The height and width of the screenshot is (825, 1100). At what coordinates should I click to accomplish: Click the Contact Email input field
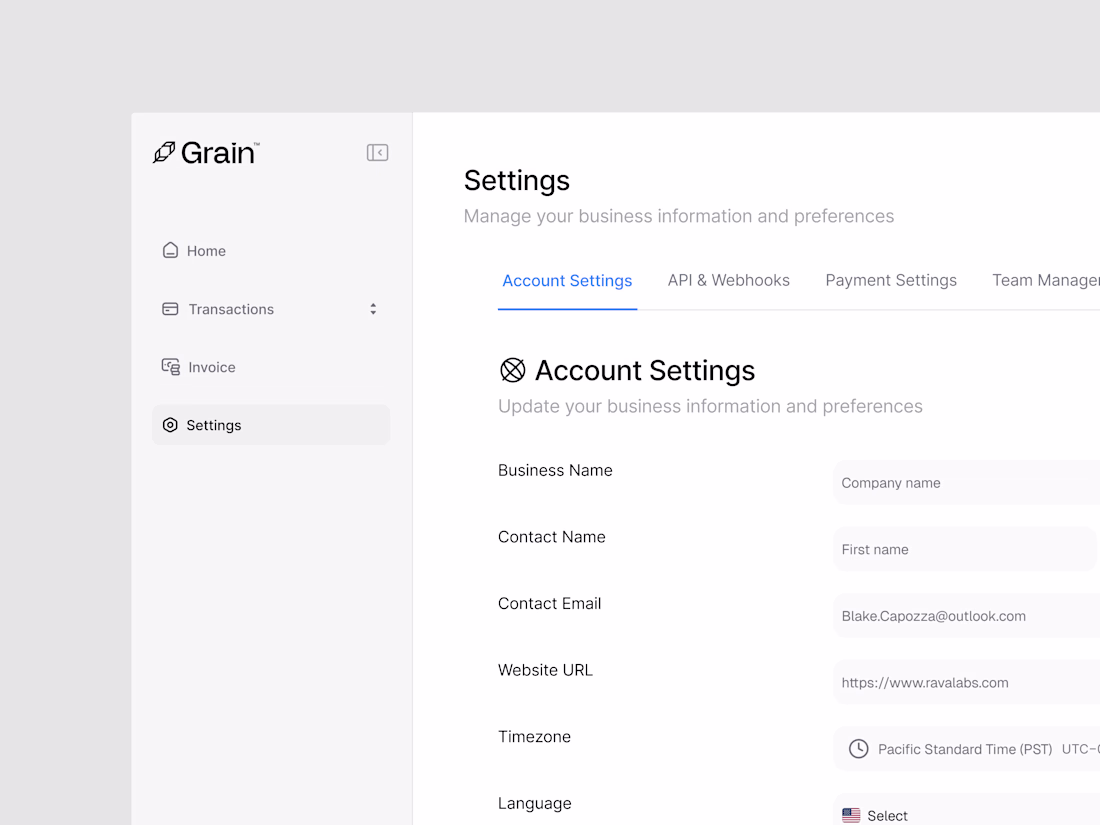tap(967, 616)
